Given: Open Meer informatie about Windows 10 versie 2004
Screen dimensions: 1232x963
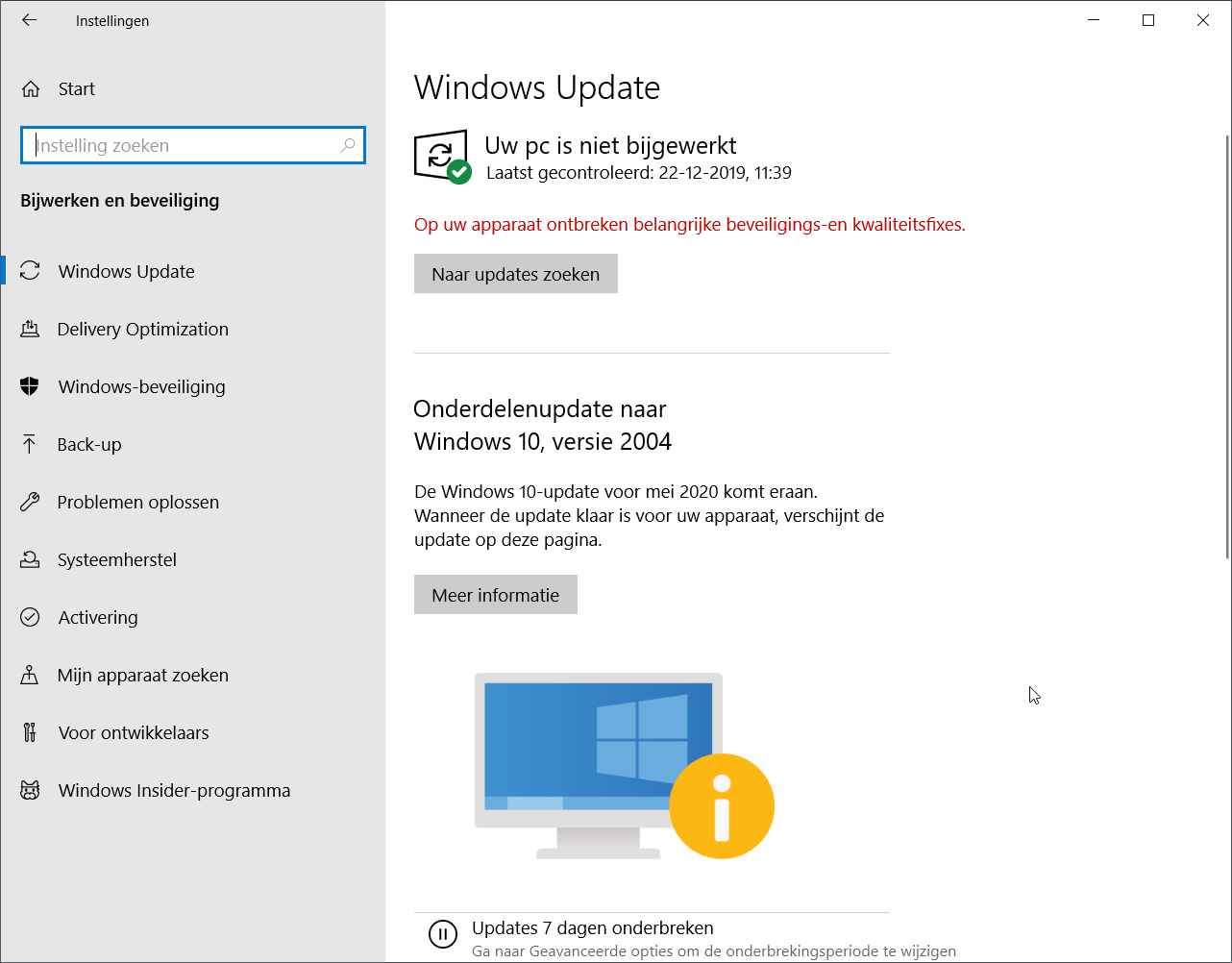Looking at the screenshot, I should tap(495, 594).
